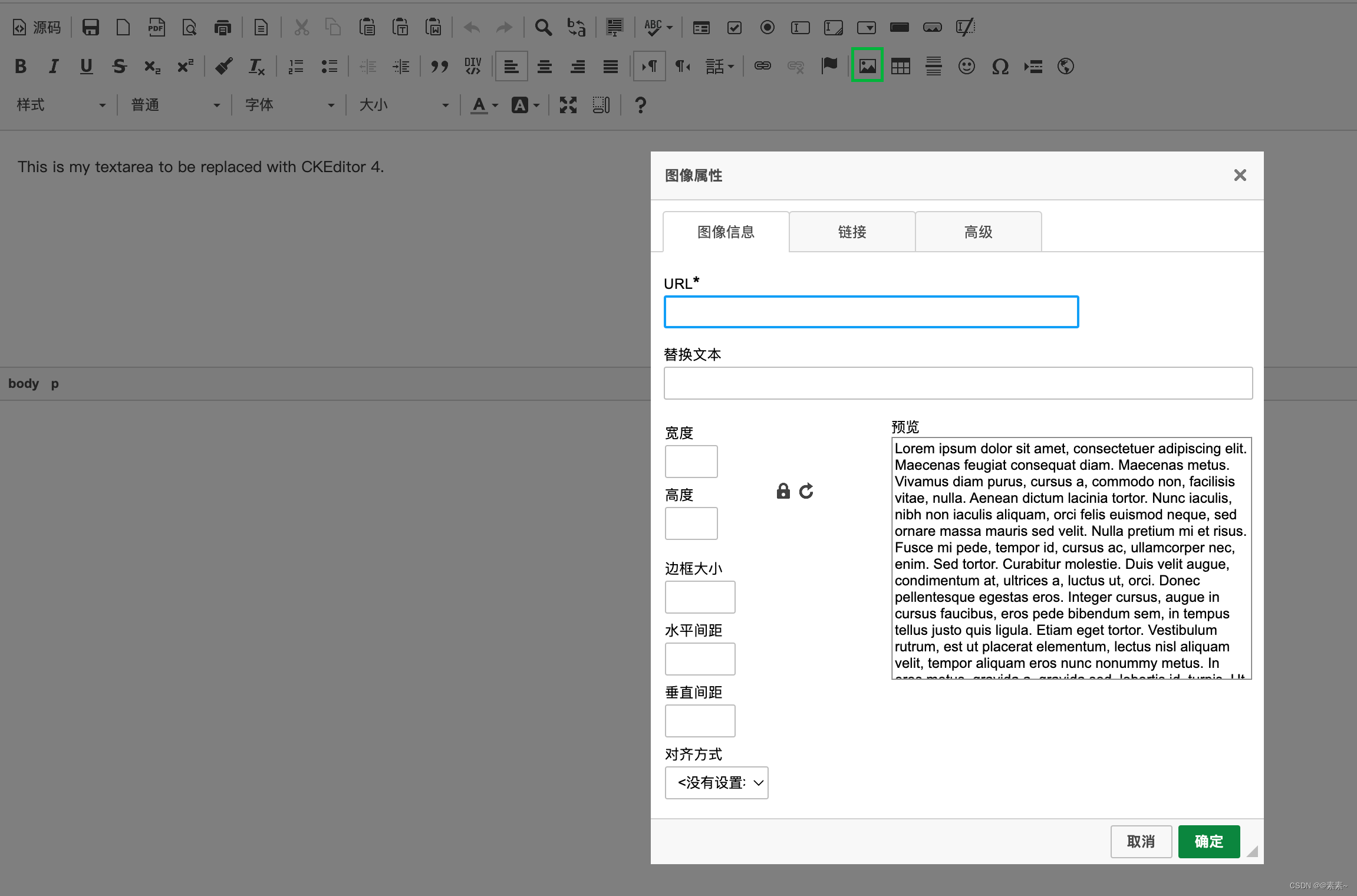Confirm the image properties with 确定

[1208, 842]
